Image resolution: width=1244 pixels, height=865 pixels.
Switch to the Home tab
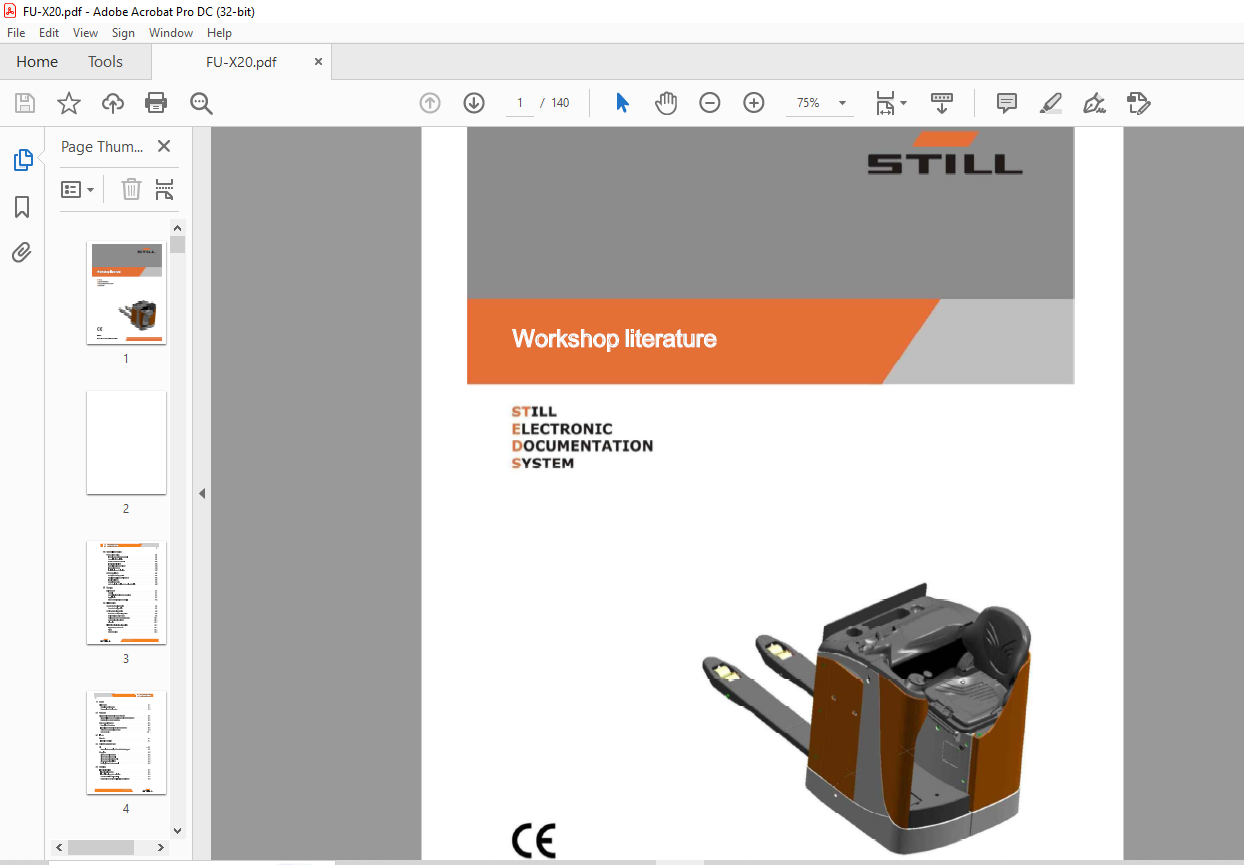(37, 62)
